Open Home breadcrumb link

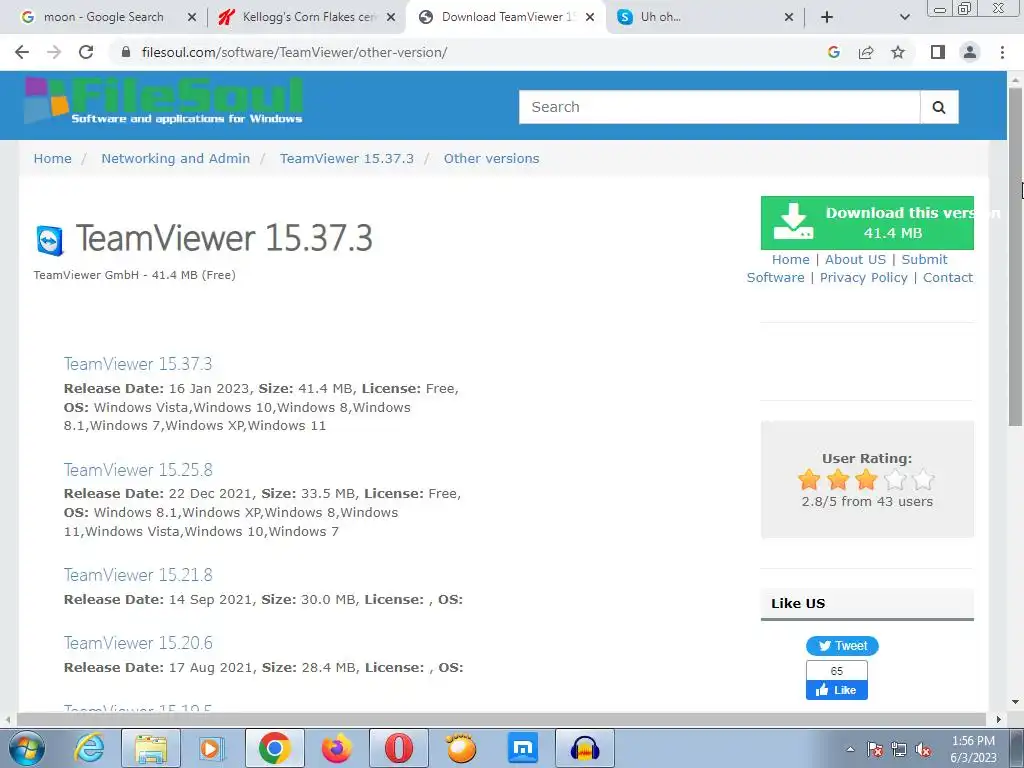pyautogui.click(x=52, y=159)
